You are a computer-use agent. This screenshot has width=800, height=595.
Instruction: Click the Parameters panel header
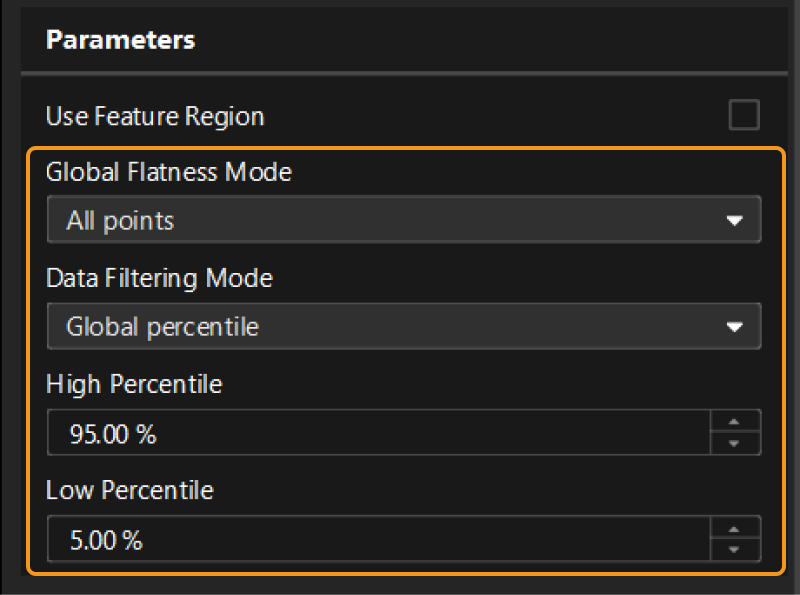121,40
